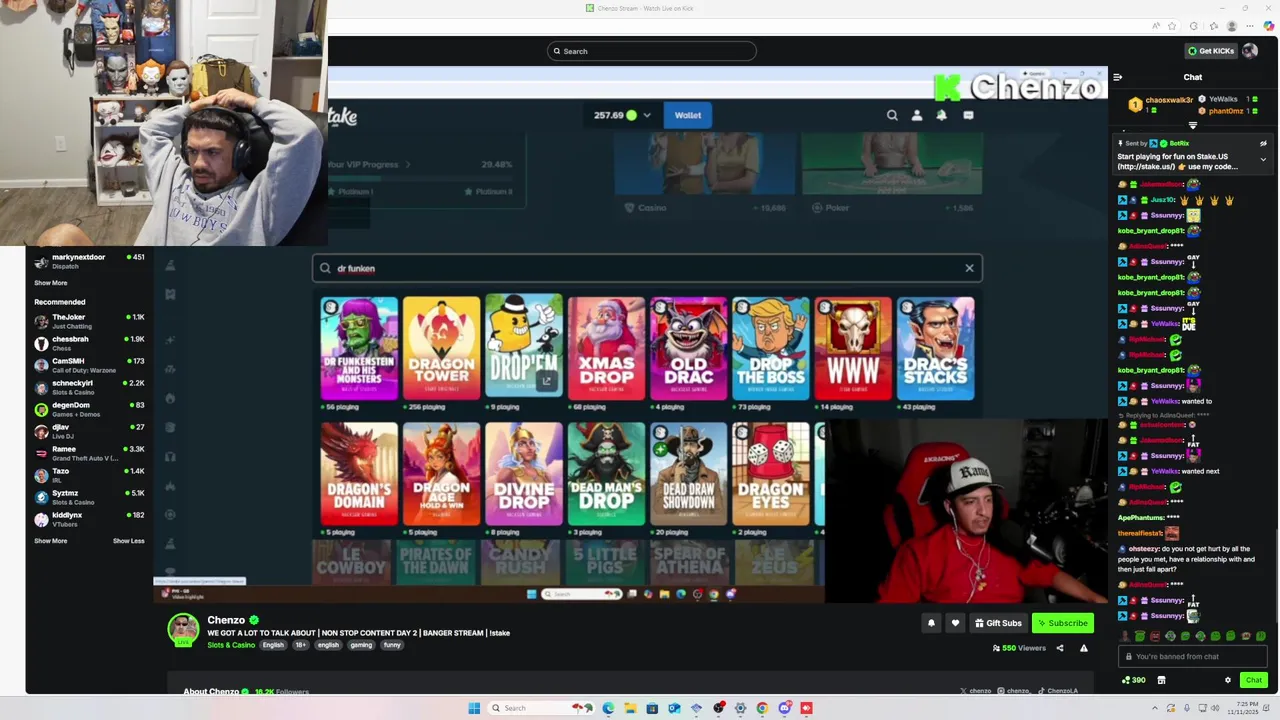Image resolution: width=1280 pixels, height=720 pixels.
Task: Open the Windows Start menu
Action: point(474,708)
